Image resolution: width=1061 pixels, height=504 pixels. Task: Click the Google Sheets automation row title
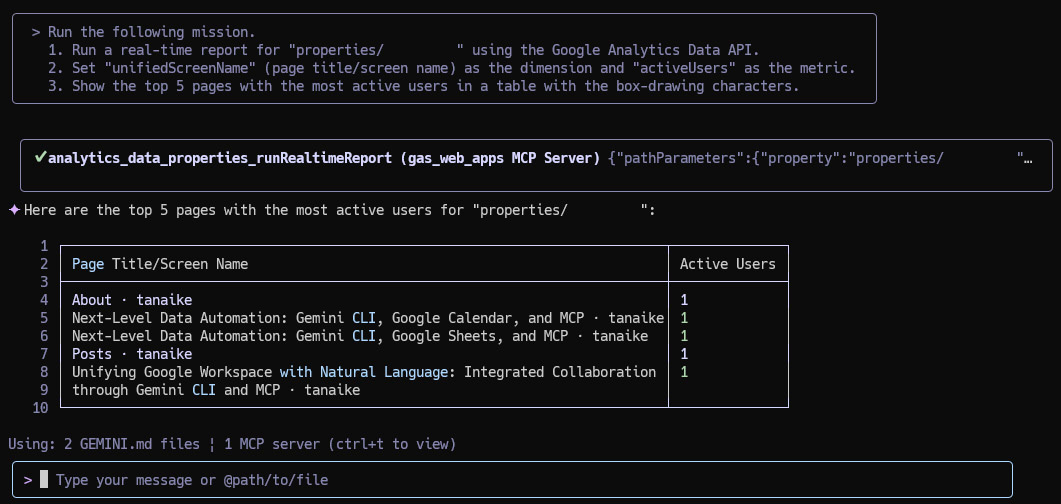(360, 336)
